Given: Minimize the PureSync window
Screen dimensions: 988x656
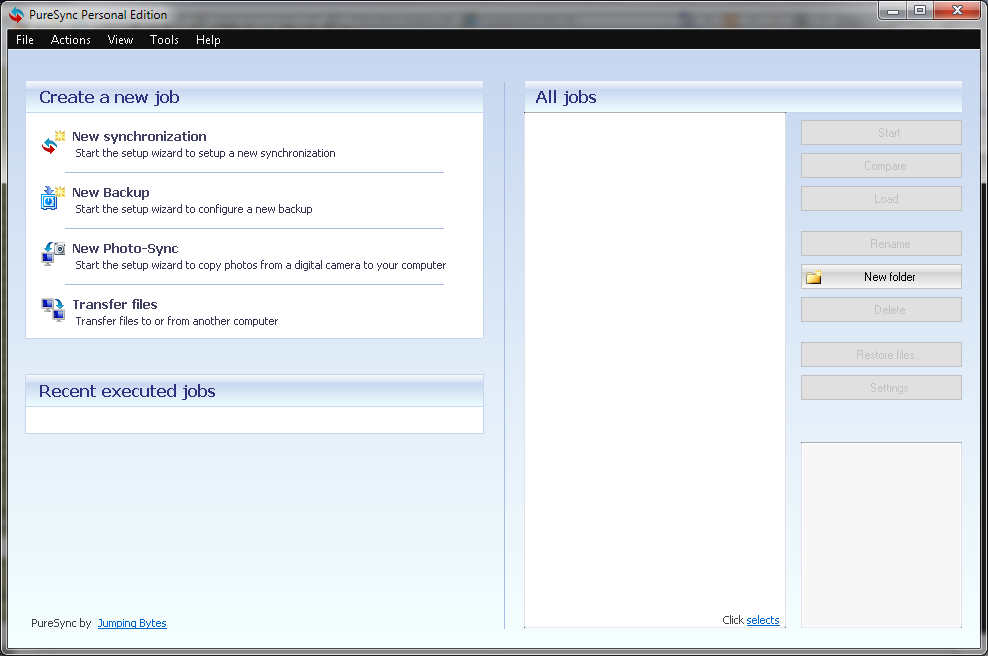Looking at the screenshot, I should (x=892, y=11).
